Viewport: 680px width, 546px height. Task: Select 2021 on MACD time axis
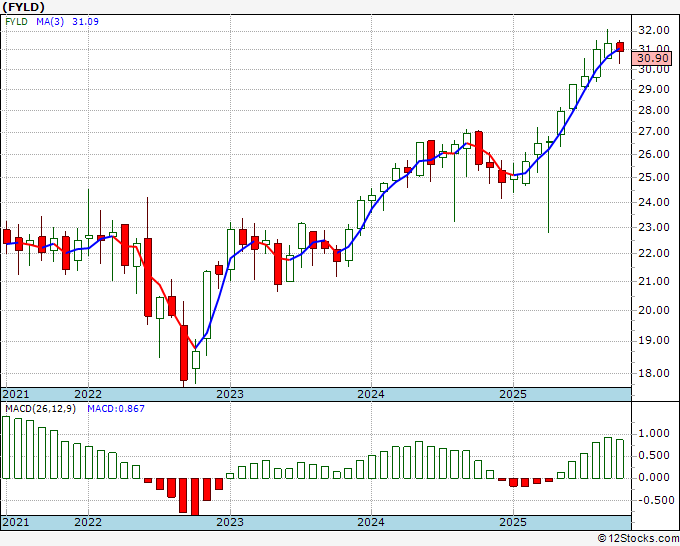(x=16, y=522)
